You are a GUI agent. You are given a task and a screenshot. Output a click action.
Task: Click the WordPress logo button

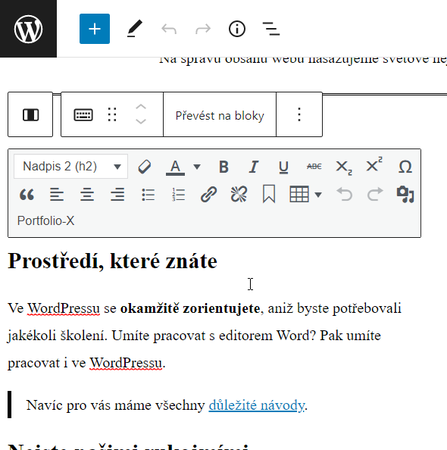tap(28, 29)
